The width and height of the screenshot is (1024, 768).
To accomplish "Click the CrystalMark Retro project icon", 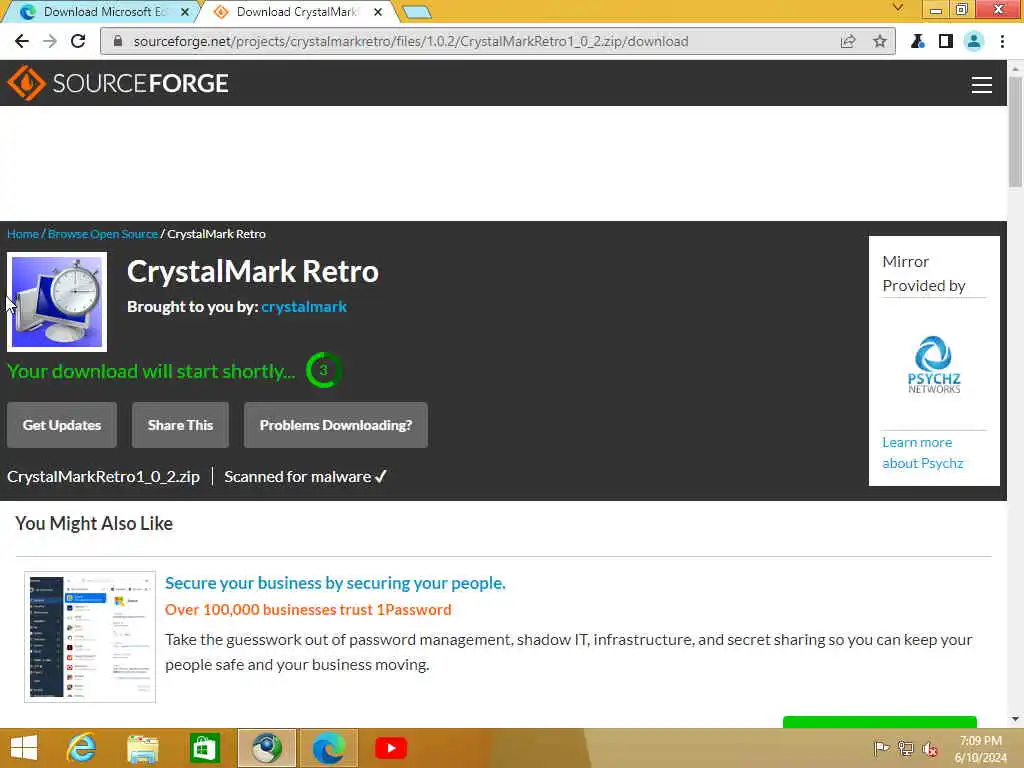I will point(57,302).
